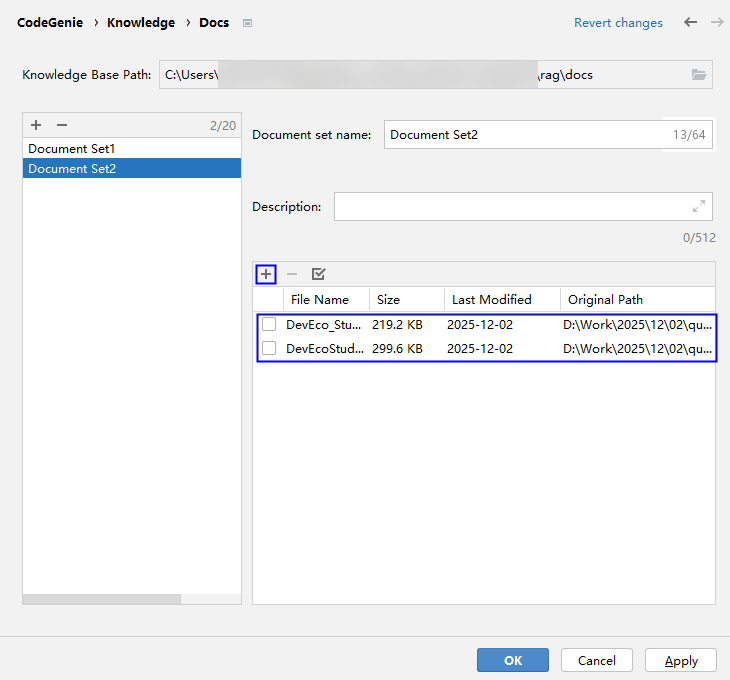Click the select all files icon

(319, 274)
